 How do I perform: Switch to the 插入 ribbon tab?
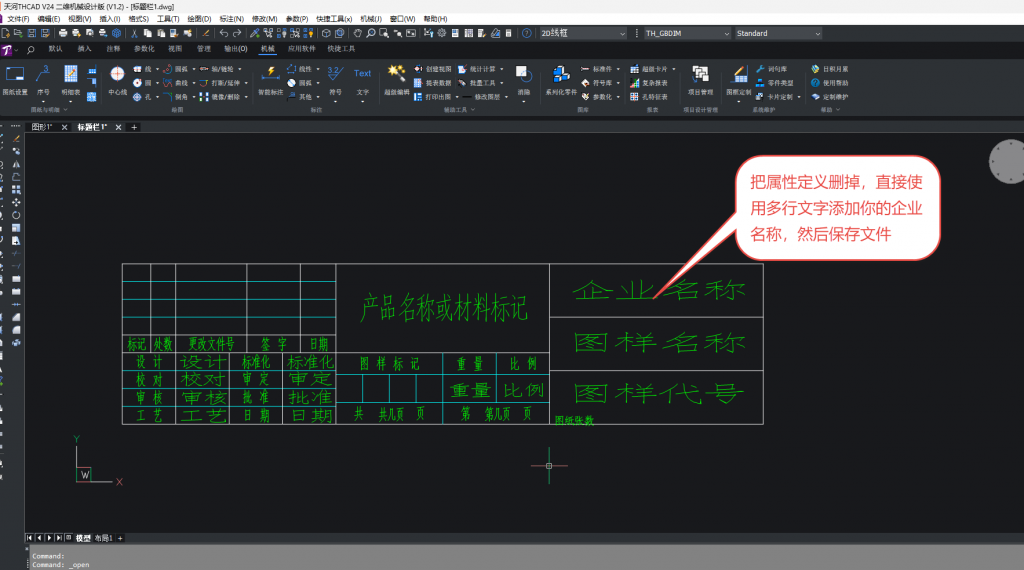point(84,49)
